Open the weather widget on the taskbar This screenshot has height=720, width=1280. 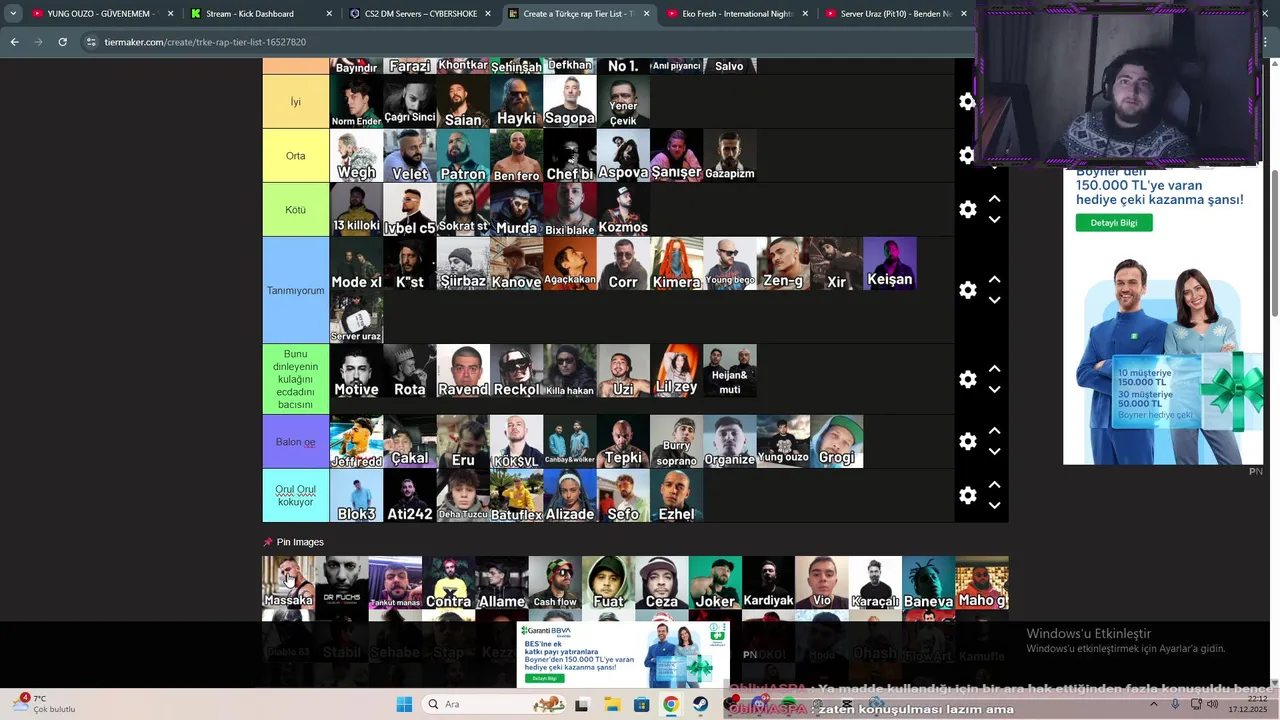[43, 704]
